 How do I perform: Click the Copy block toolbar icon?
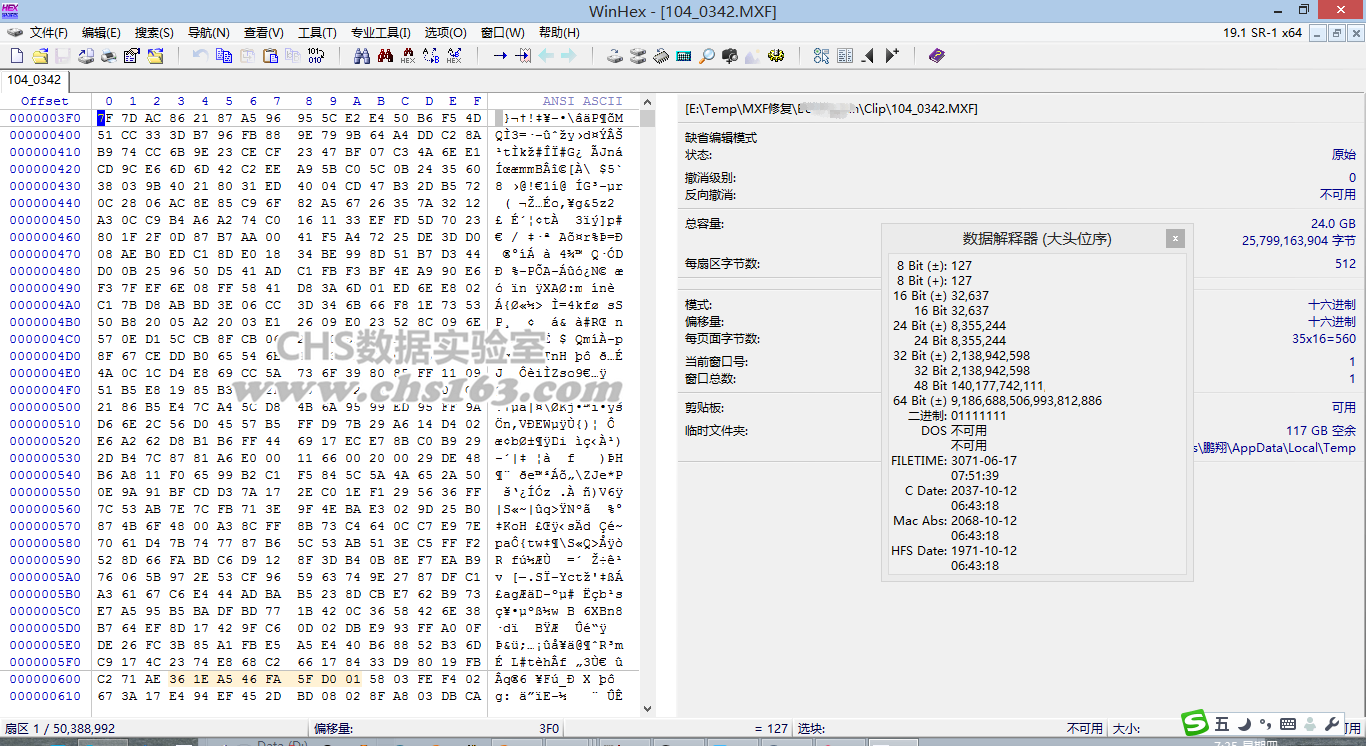coord(223,56)
